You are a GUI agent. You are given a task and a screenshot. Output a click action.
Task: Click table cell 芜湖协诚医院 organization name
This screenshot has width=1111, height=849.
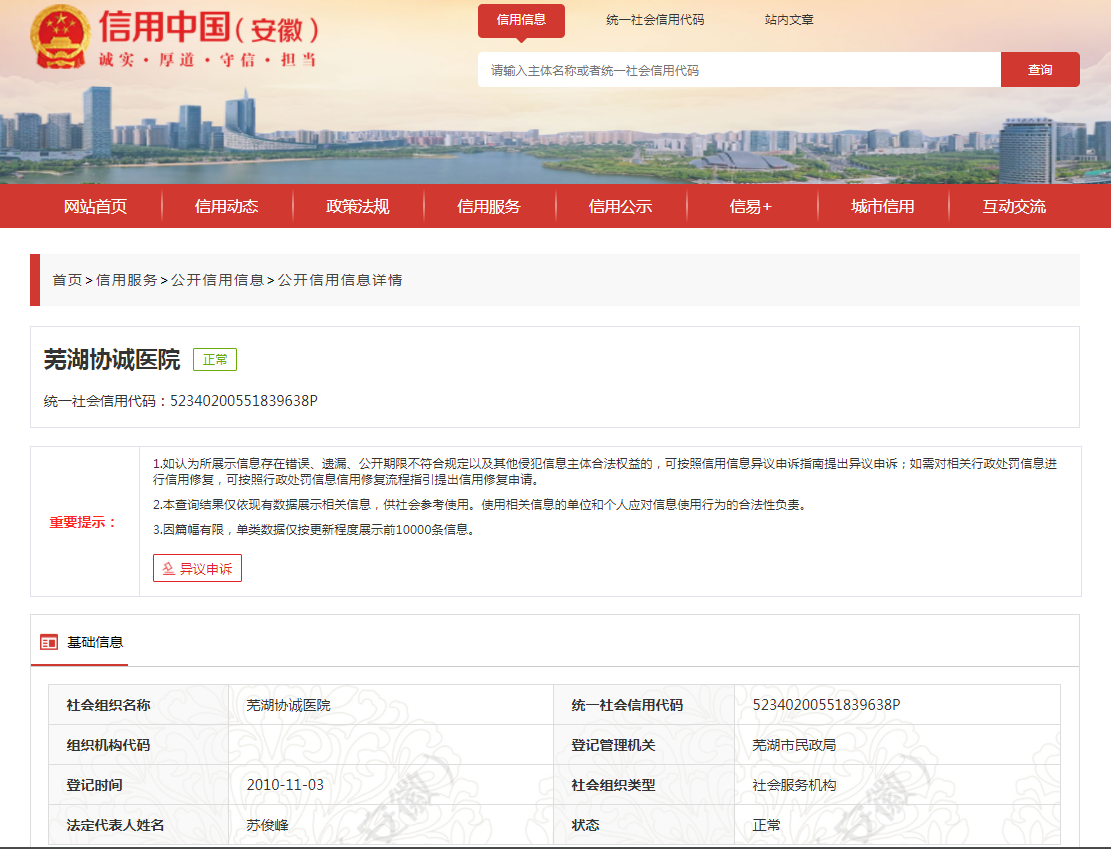point(288,705)
